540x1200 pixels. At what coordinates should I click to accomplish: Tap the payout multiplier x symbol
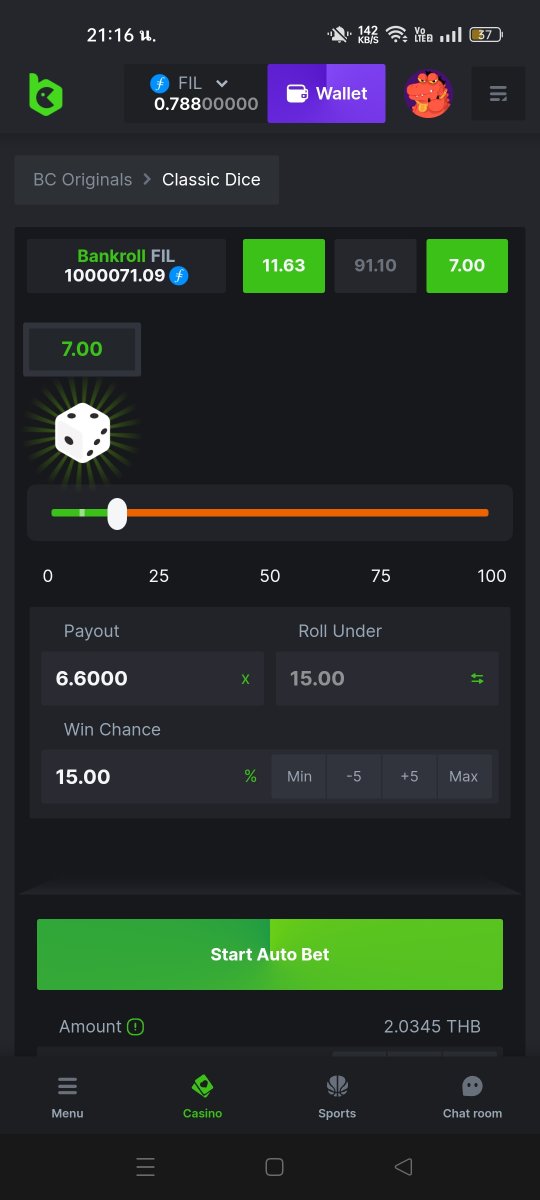pyautogui.click(x=245, y=679)
